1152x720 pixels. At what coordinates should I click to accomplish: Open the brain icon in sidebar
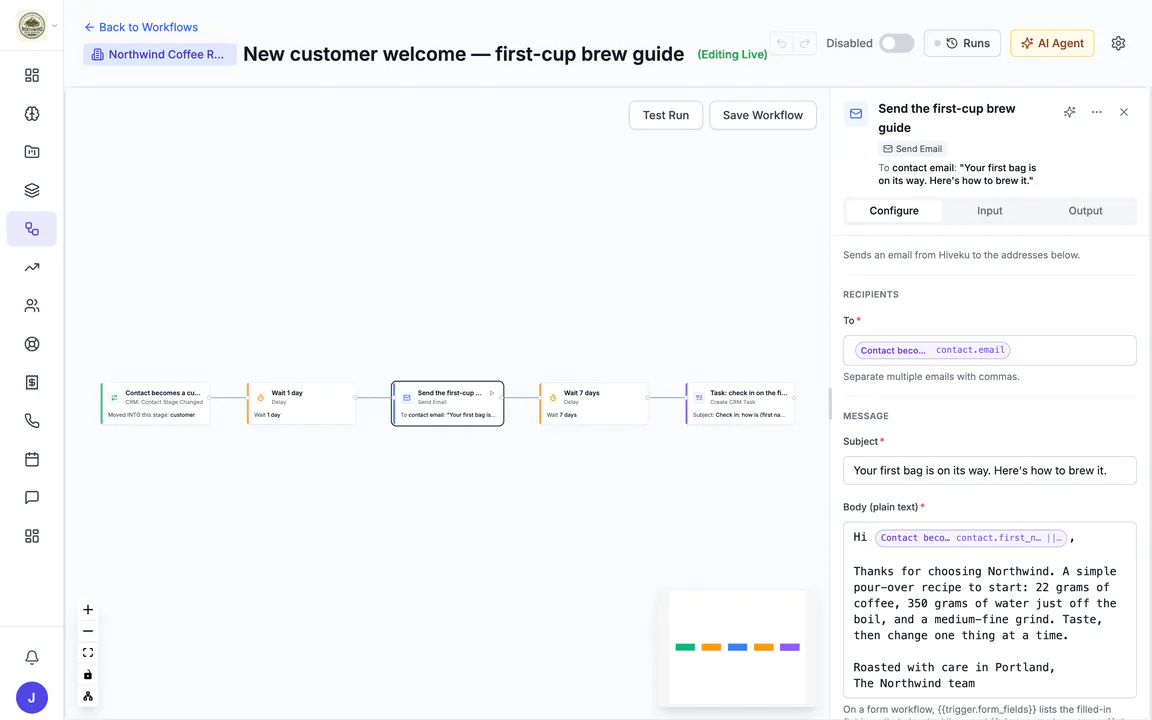[x=32, y=114]
